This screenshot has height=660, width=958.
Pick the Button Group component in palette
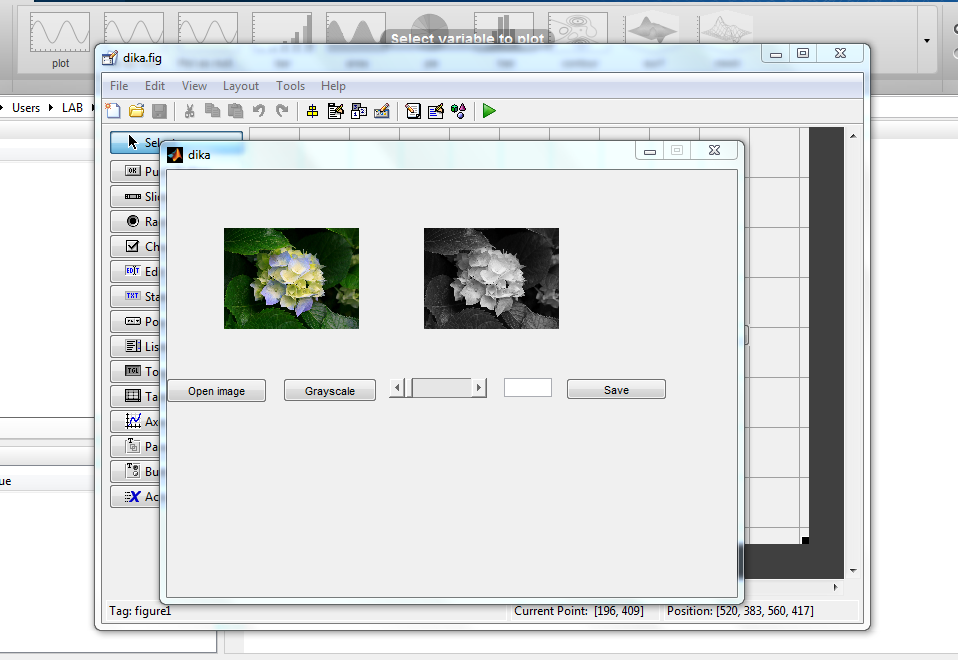[x=135, y=472]
